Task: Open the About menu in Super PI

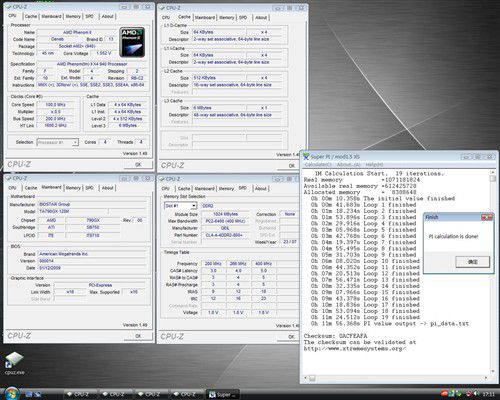Action: tap(348, 165)
